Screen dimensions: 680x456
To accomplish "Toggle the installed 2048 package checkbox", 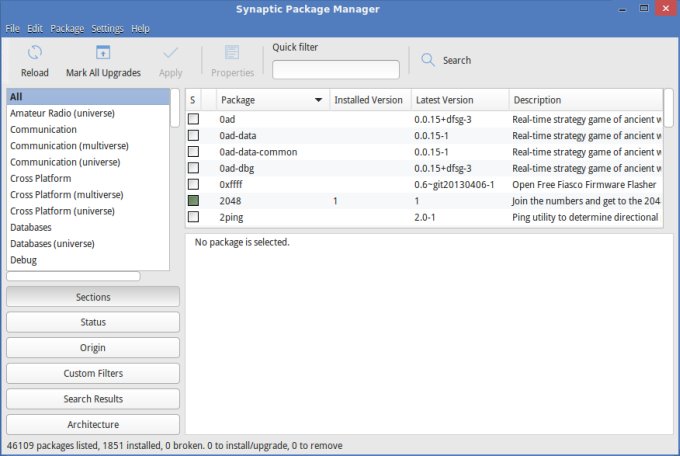I will 194,201.
